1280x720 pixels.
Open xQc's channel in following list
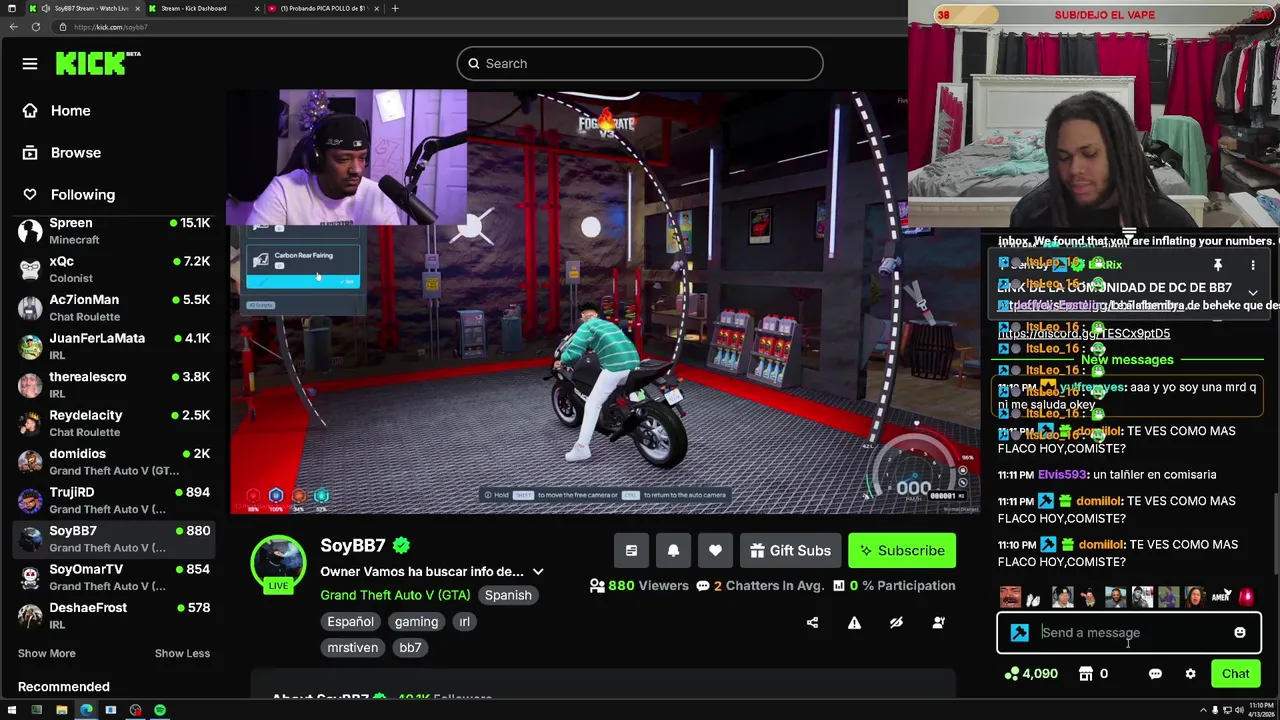[115, 269]
